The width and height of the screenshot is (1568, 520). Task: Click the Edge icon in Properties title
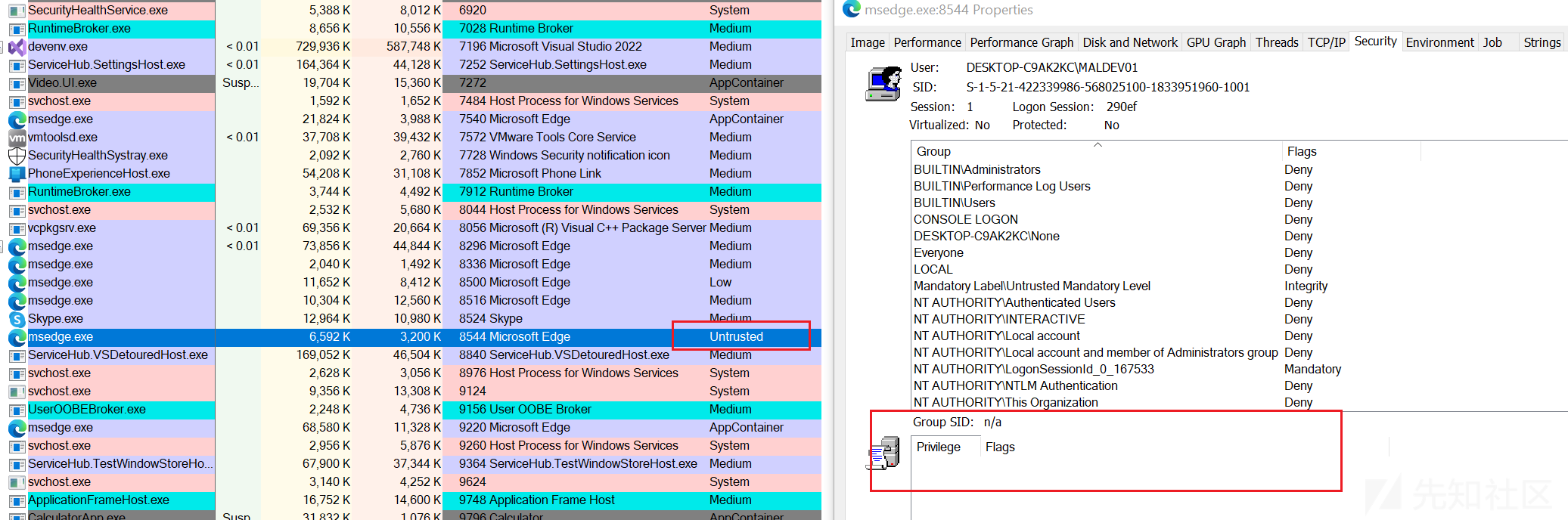click(852, 9)
